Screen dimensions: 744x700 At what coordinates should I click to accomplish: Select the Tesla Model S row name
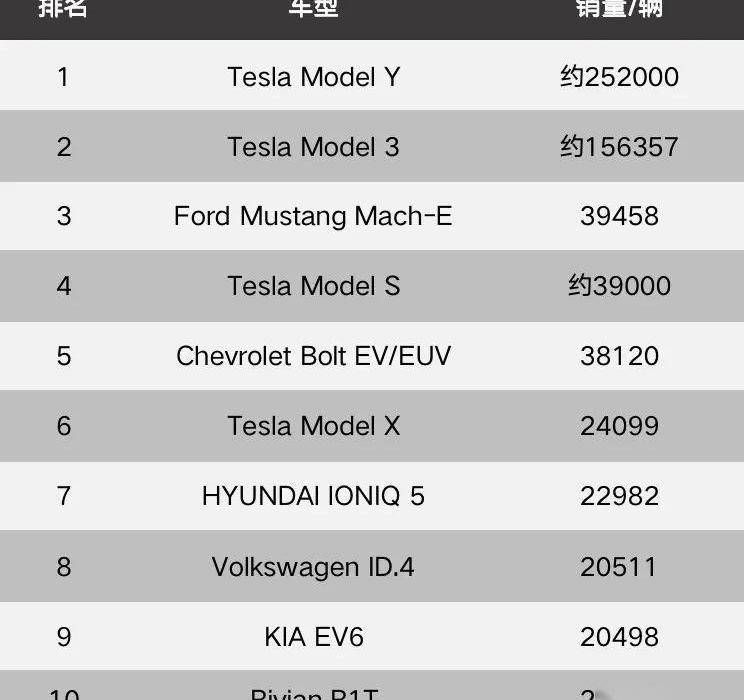[313, 286]
